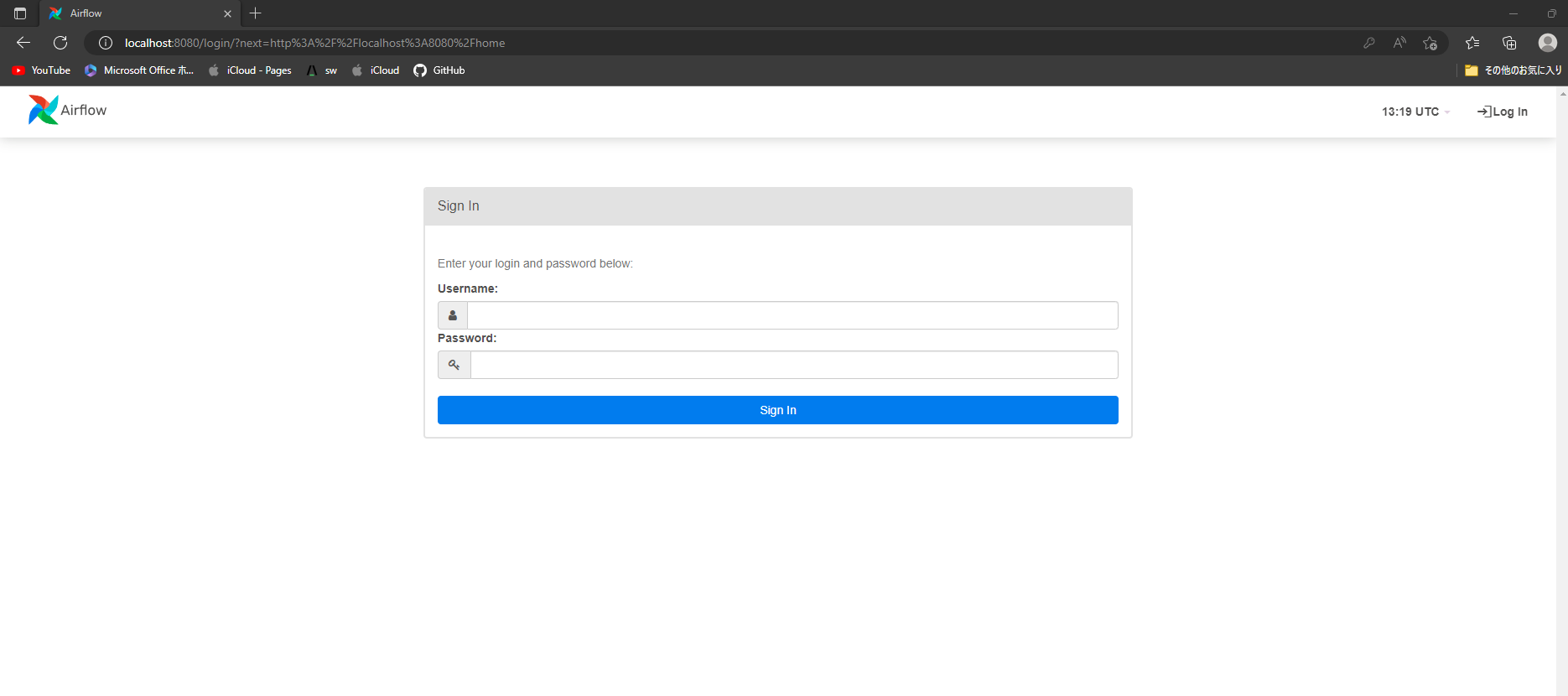1568x696 pixels.
Task: Show site information icon in address bar
Action: (106, 43)
